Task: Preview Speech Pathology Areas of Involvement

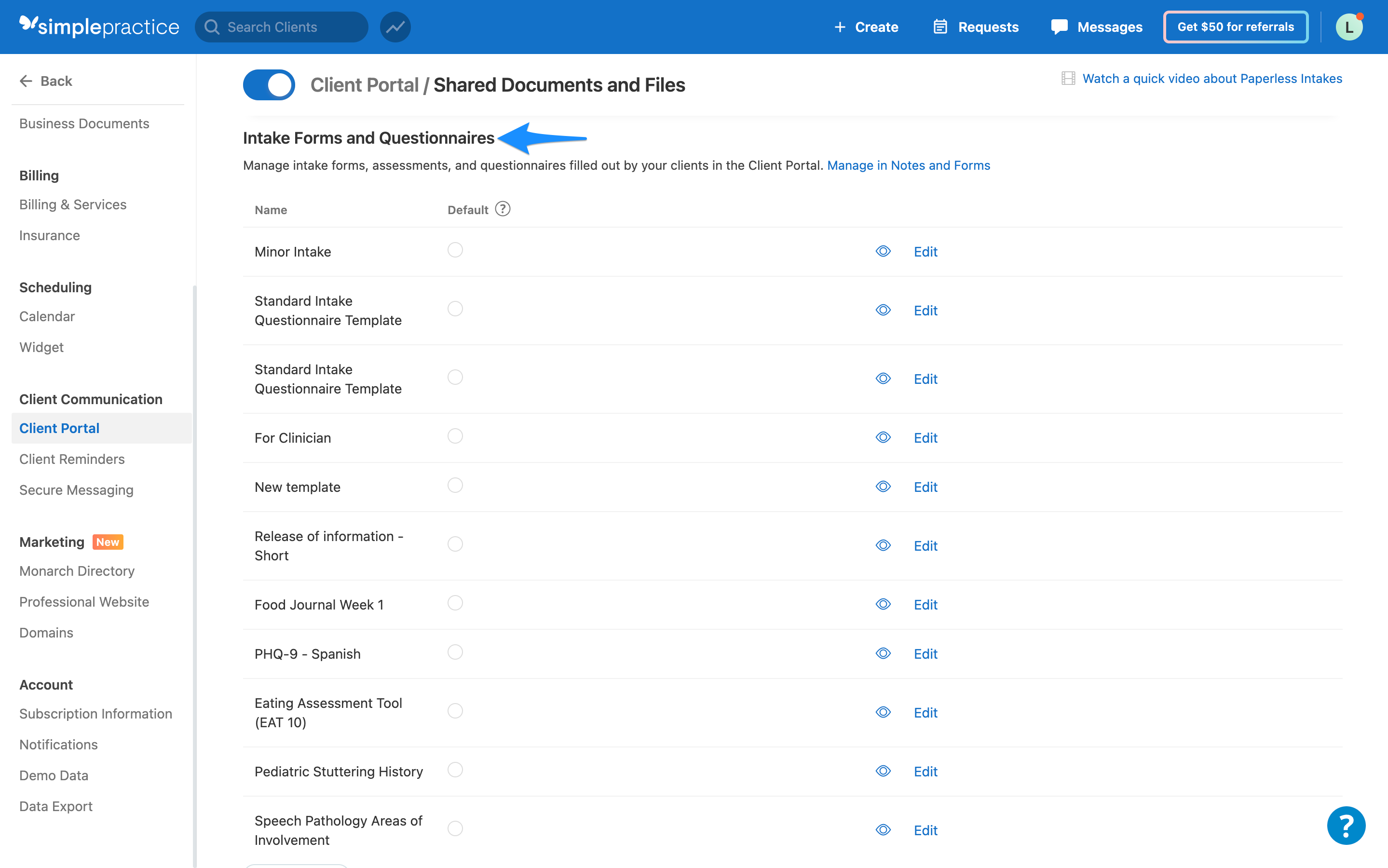Action: (883, 830)
